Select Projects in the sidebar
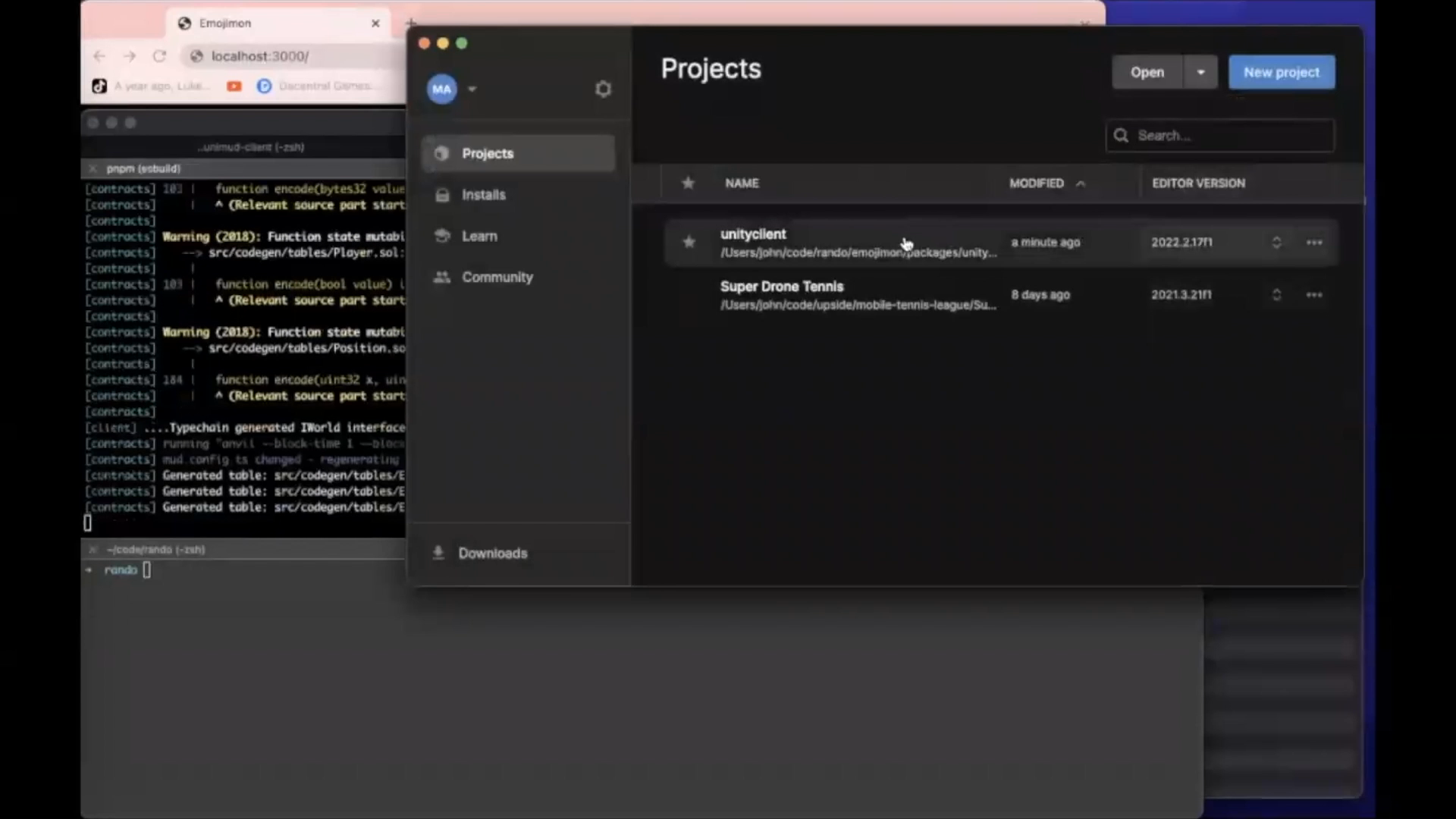 [x=519, y=153]
